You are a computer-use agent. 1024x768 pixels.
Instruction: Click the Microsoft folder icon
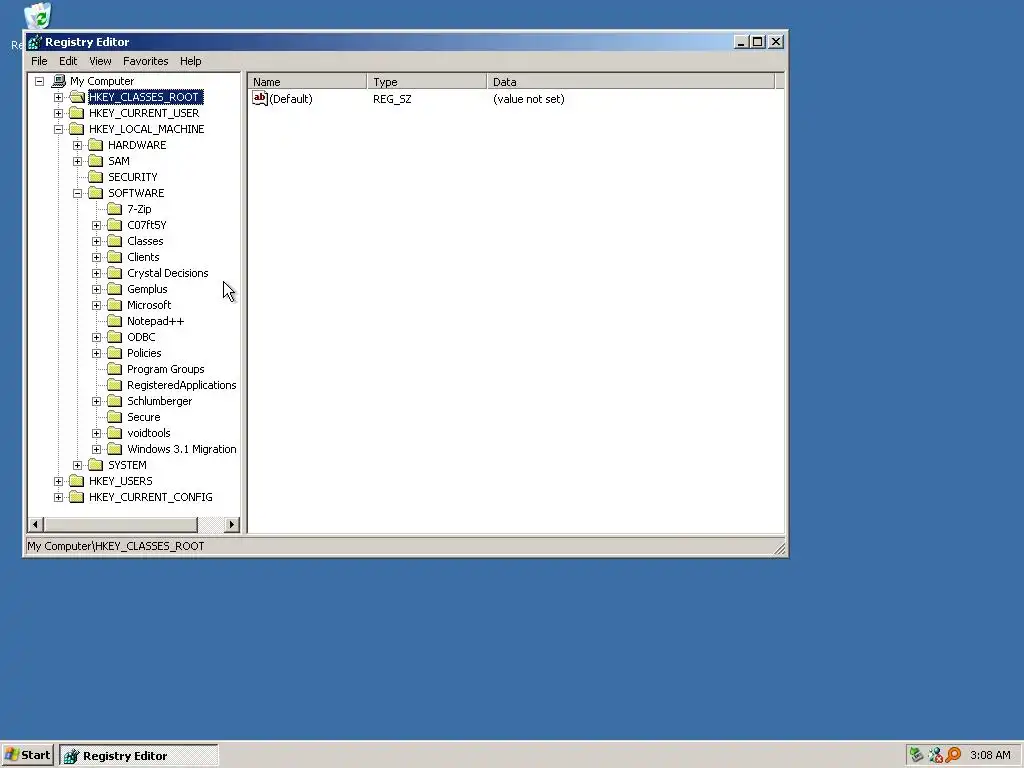click(x=115, y=305)
